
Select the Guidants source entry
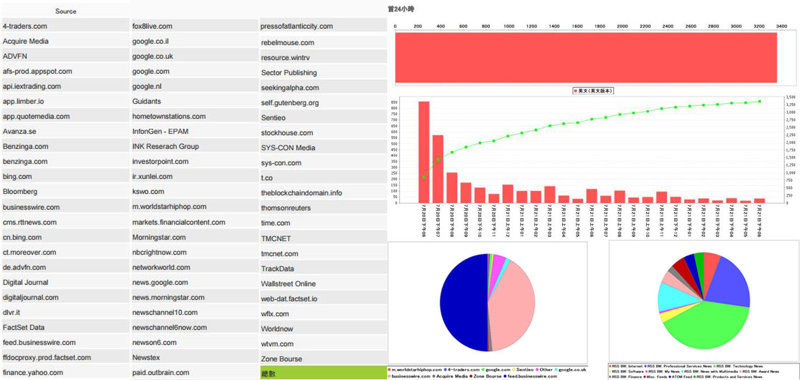pos(195,101)
